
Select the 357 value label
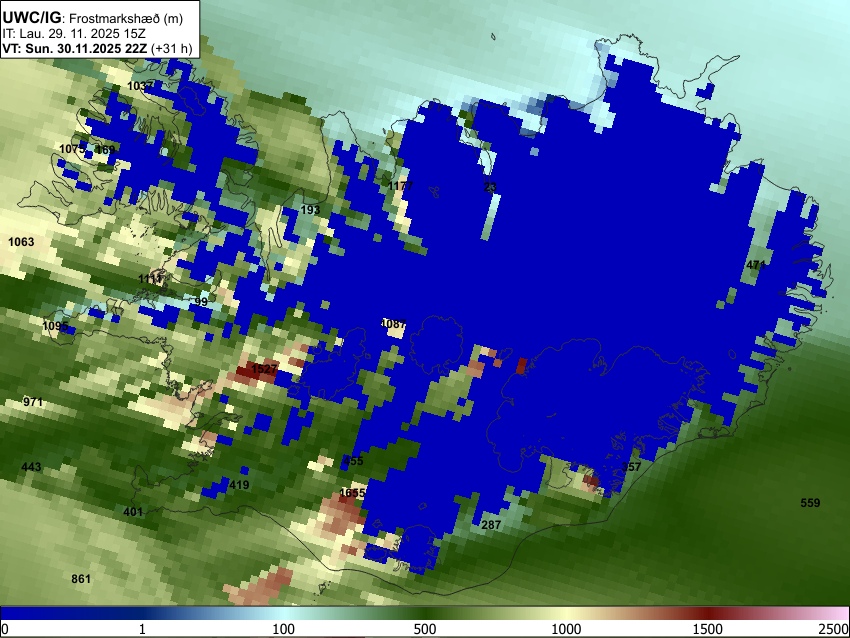pos(632,467)
